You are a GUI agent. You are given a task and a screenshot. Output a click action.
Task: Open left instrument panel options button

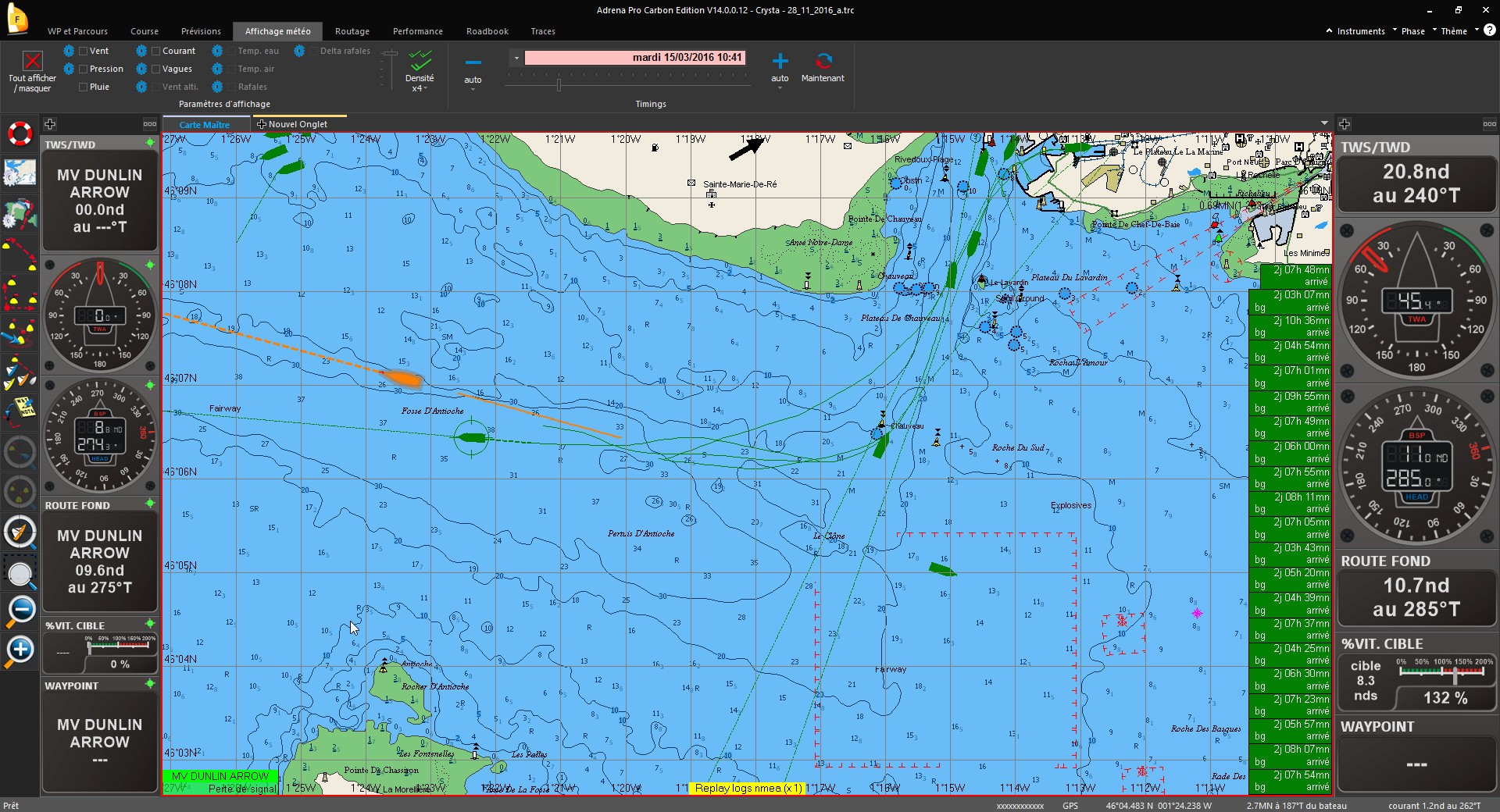coord(150,124)
